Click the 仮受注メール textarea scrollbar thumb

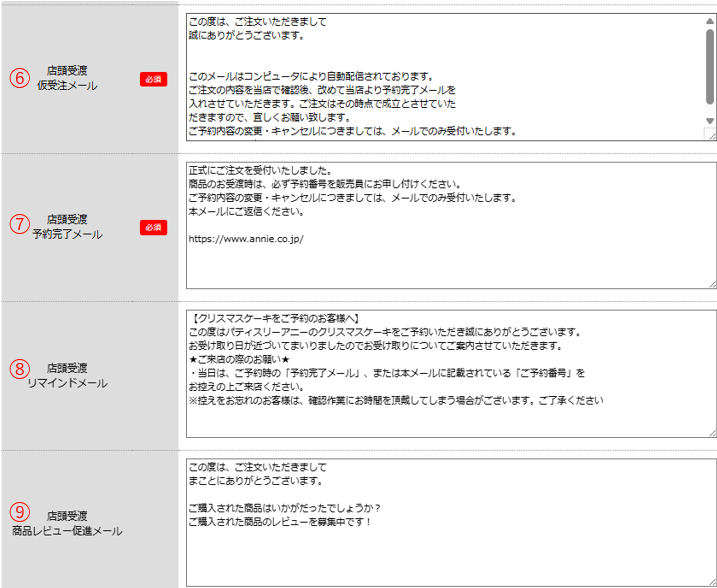point(709,68)
